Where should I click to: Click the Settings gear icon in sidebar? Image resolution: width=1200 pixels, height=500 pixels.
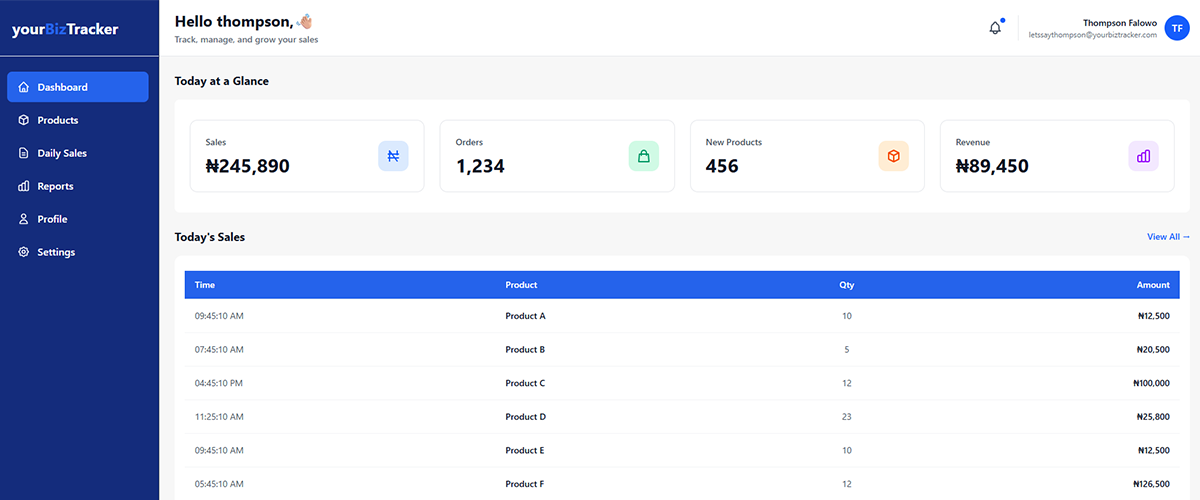[x=24, y=252]
